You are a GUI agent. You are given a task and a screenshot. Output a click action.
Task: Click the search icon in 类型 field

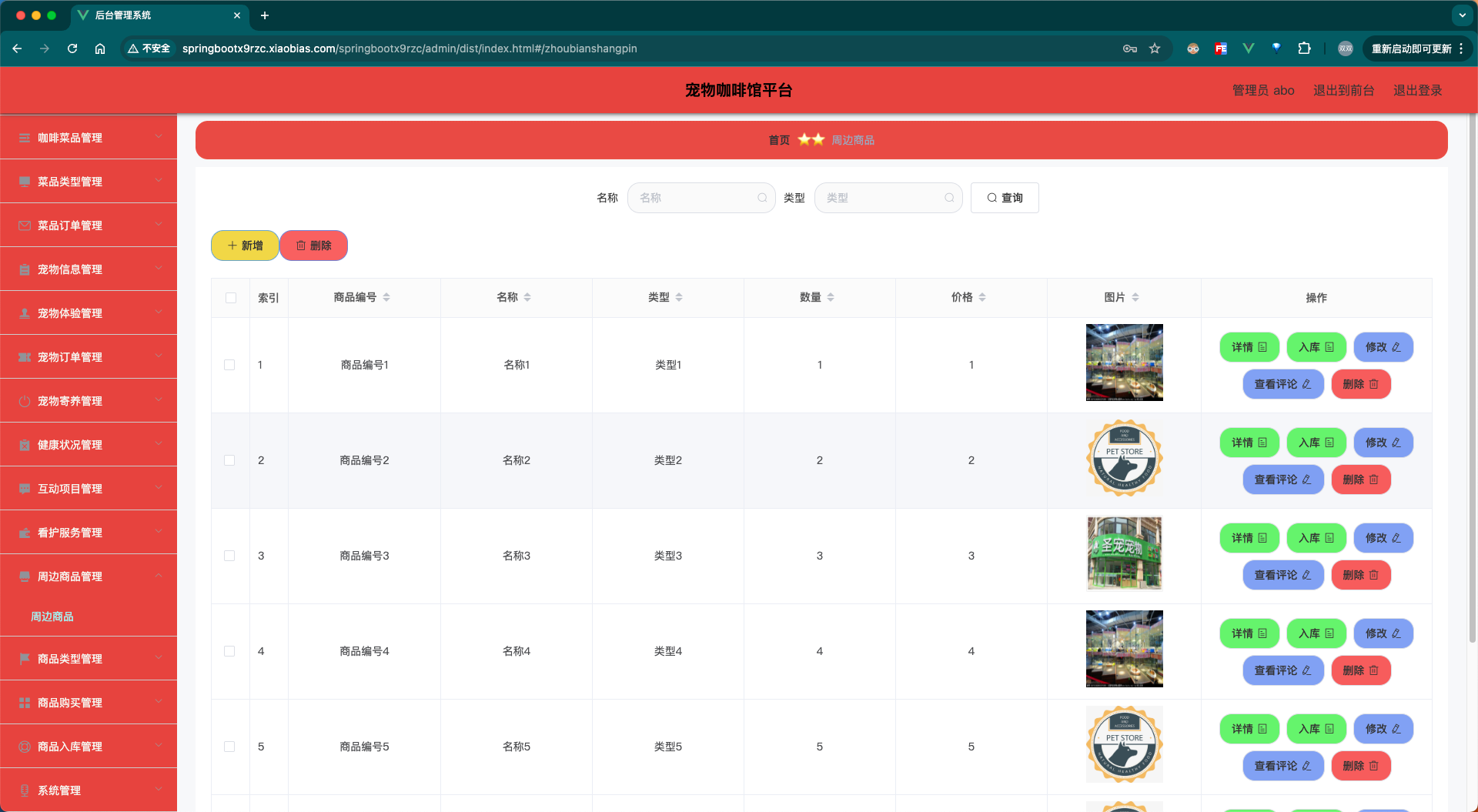point(949,198)
